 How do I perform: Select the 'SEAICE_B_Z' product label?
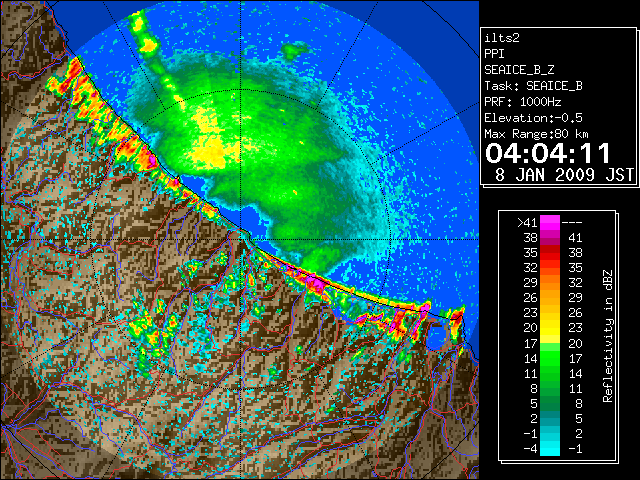tap(519, 70)
